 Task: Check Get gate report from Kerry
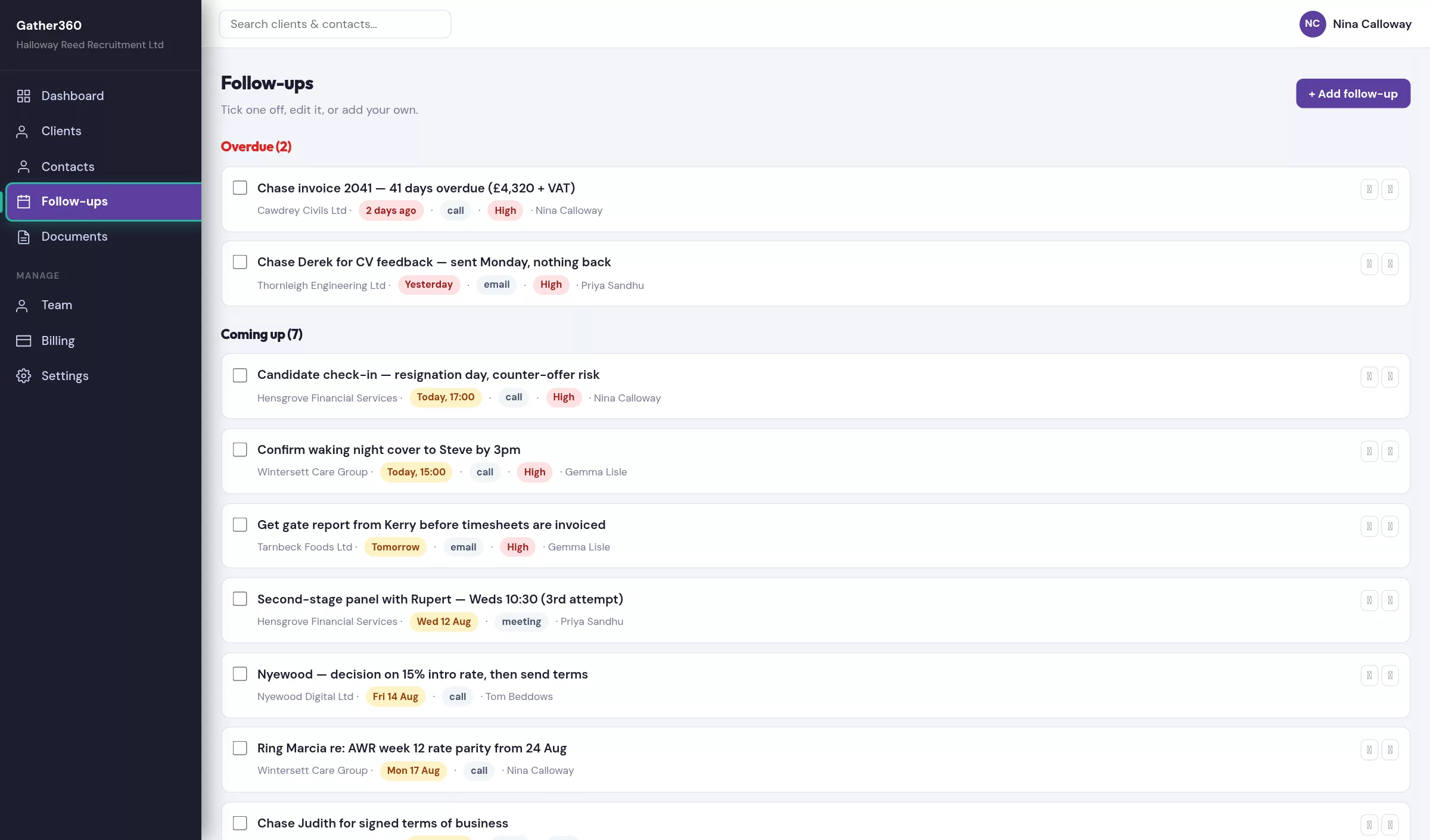[x=240, y=525]
